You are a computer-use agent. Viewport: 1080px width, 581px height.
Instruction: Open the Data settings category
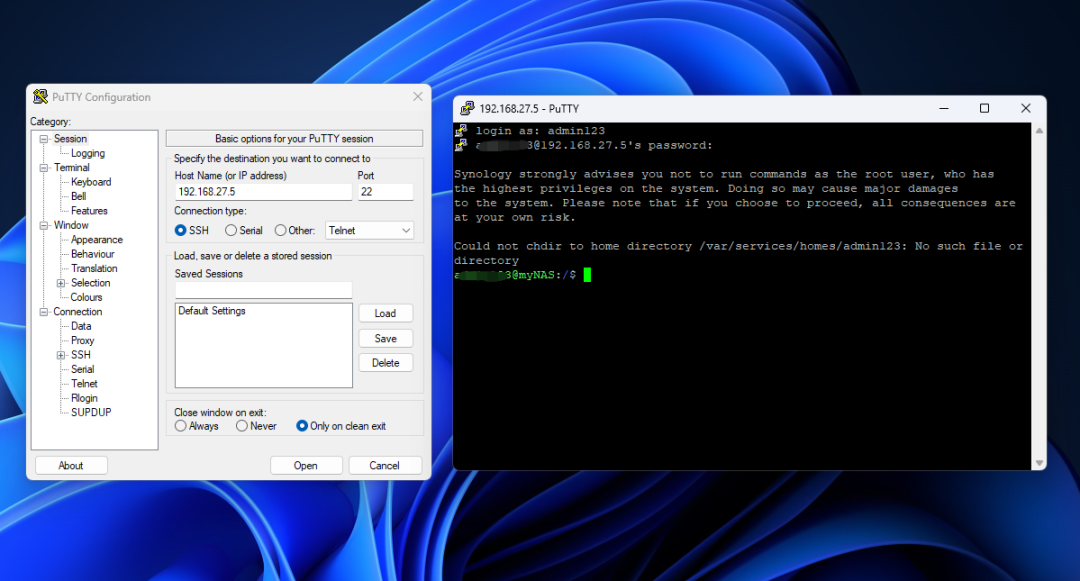[81, 326]
